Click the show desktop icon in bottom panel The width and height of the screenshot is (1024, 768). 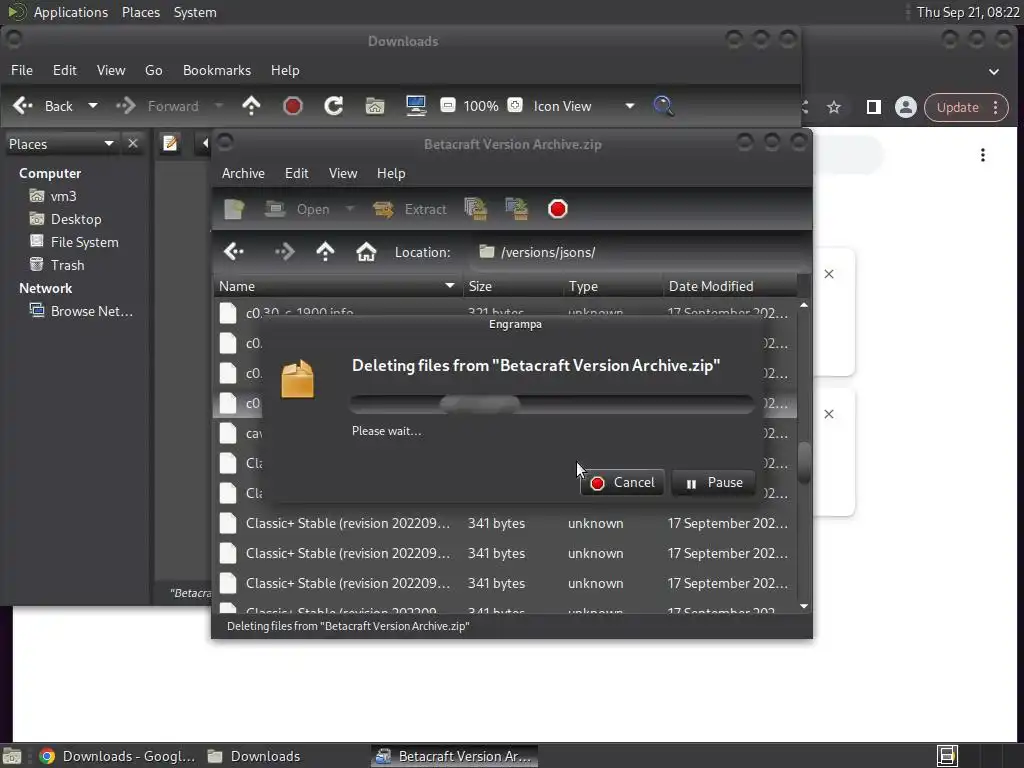pos(12,756)
